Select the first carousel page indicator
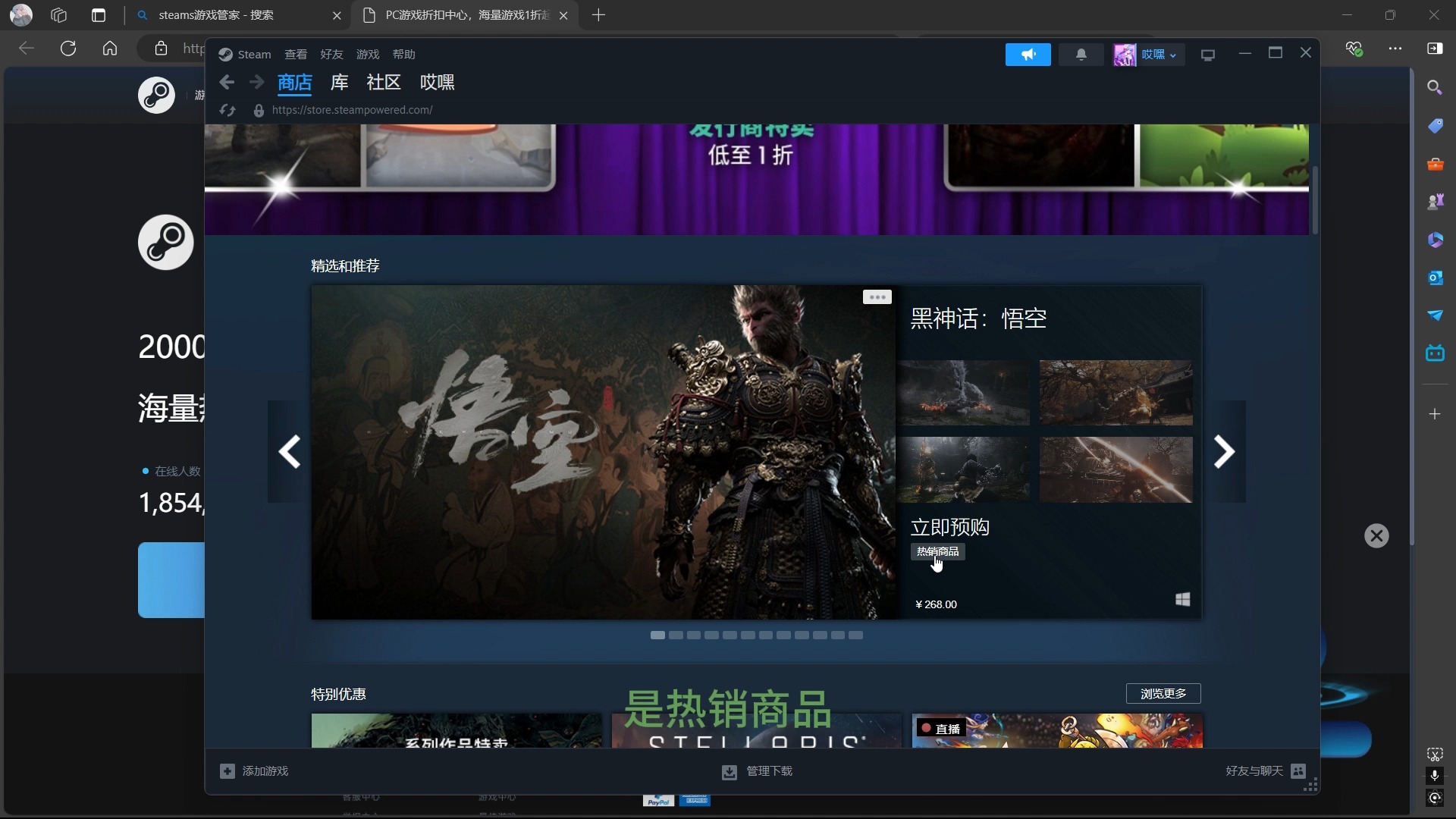This screenshot has width=1456, height=819. [x=657, y=635]
